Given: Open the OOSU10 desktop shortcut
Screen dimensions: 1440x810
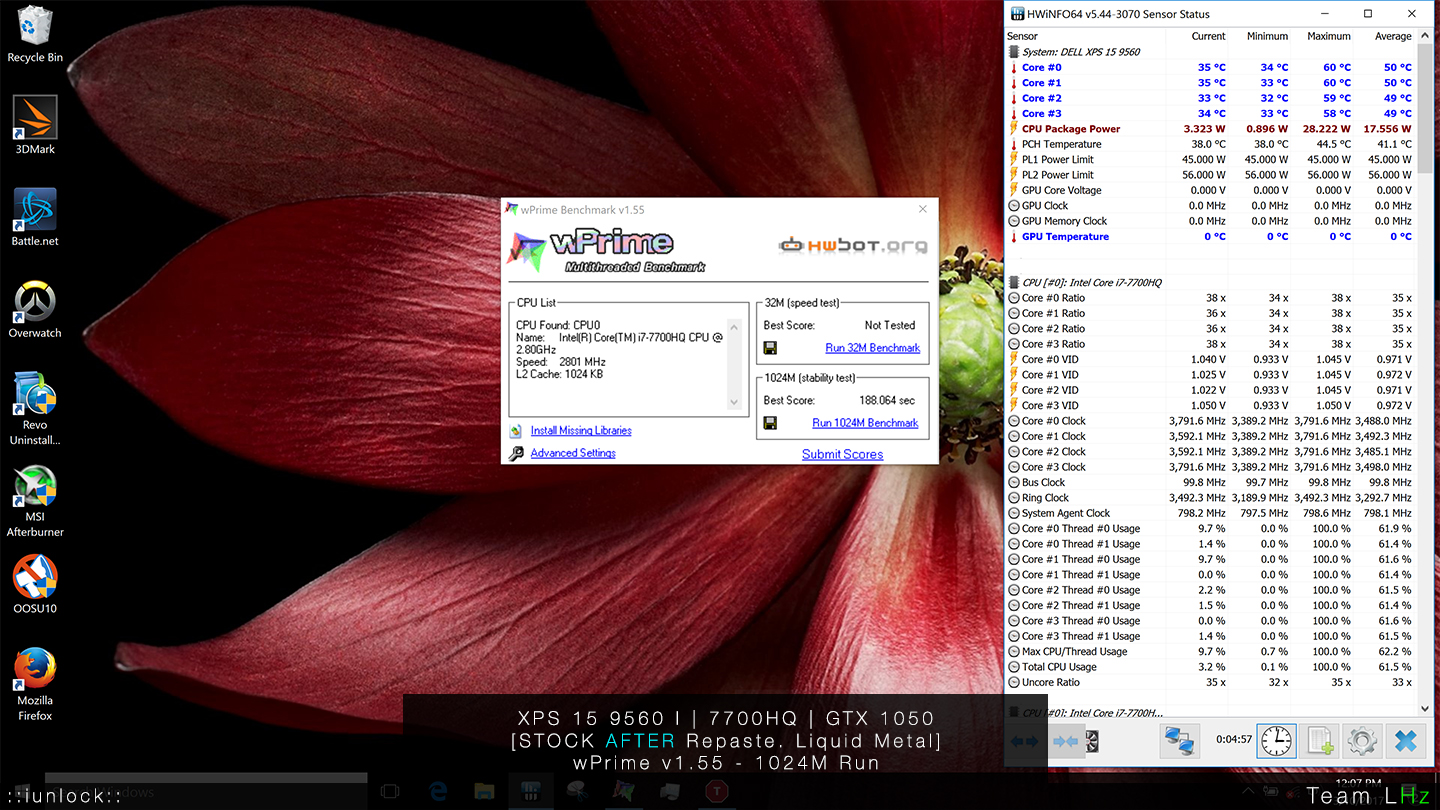Looking at the screenshot, I should pos(35,585).
